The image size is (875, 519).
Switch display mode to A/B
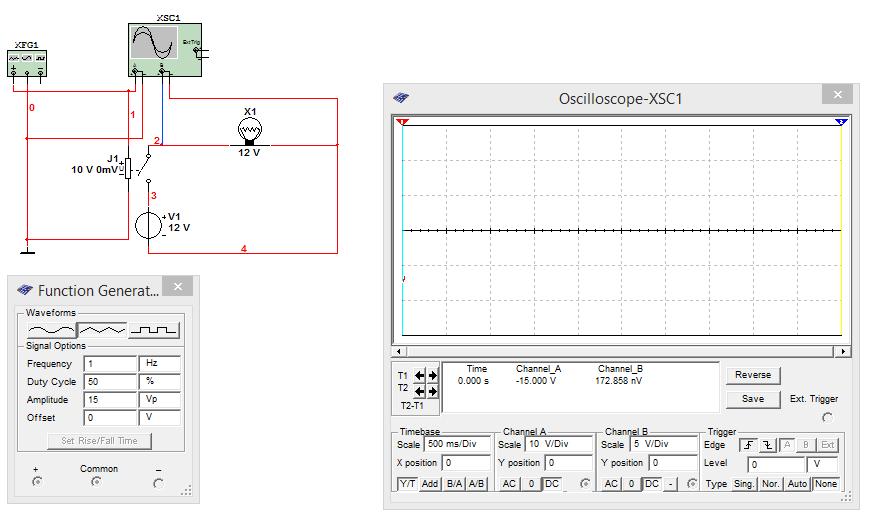point(476,484)
